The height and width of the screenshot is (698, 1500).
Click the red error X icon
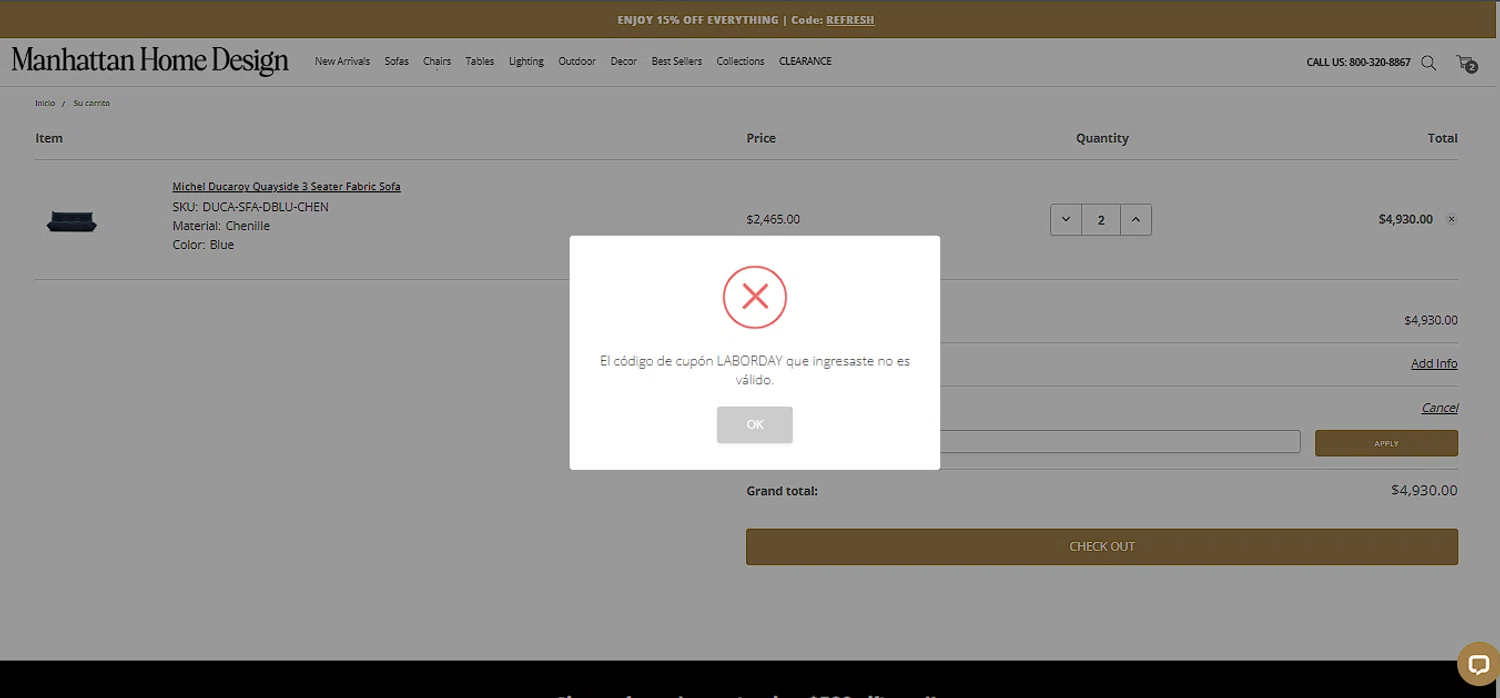click(755, 297)
